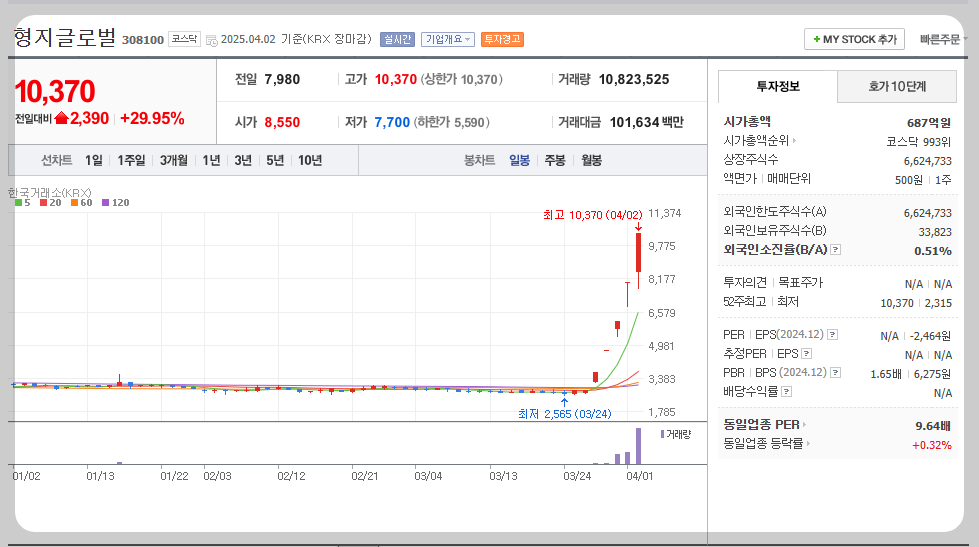Select the 1일 line chart period

[x=94, y=160]
